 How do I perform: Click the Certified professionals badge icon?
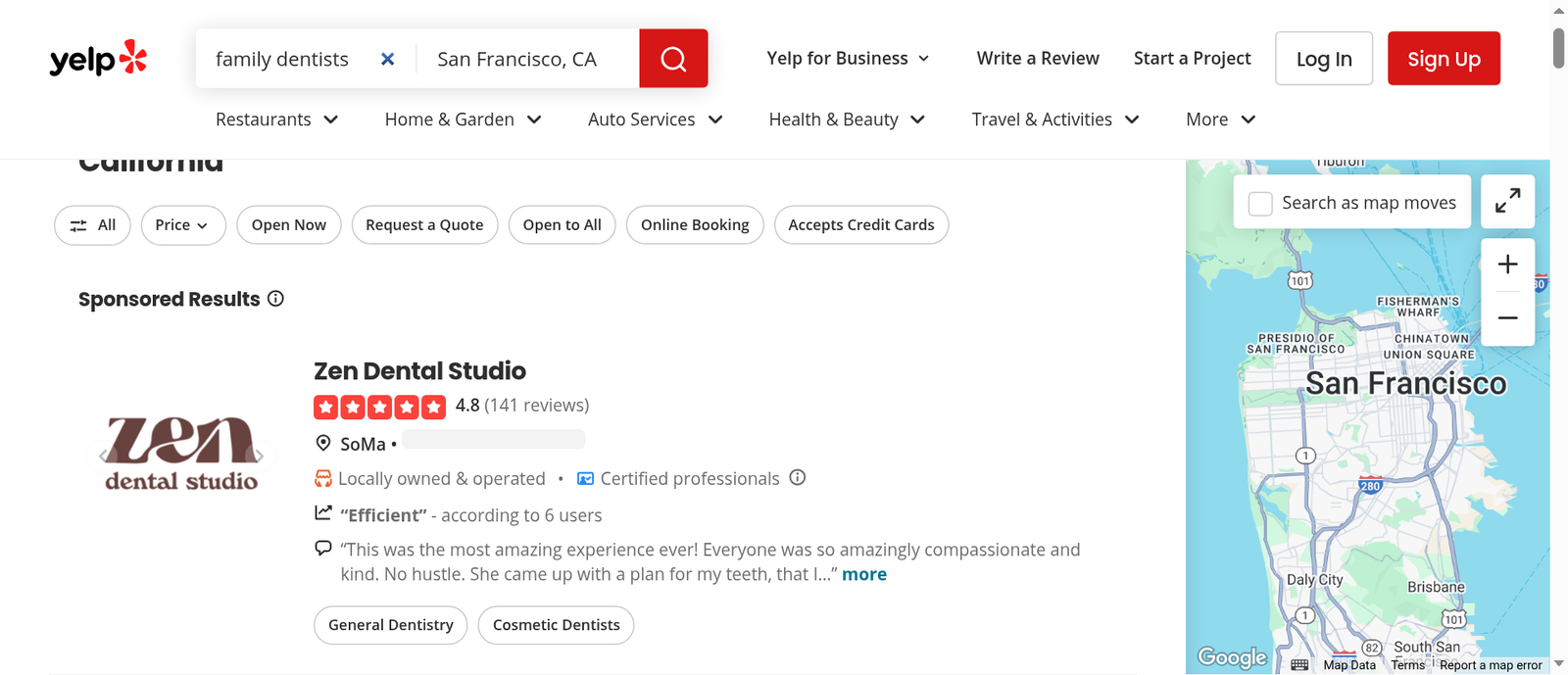point(585,478)
